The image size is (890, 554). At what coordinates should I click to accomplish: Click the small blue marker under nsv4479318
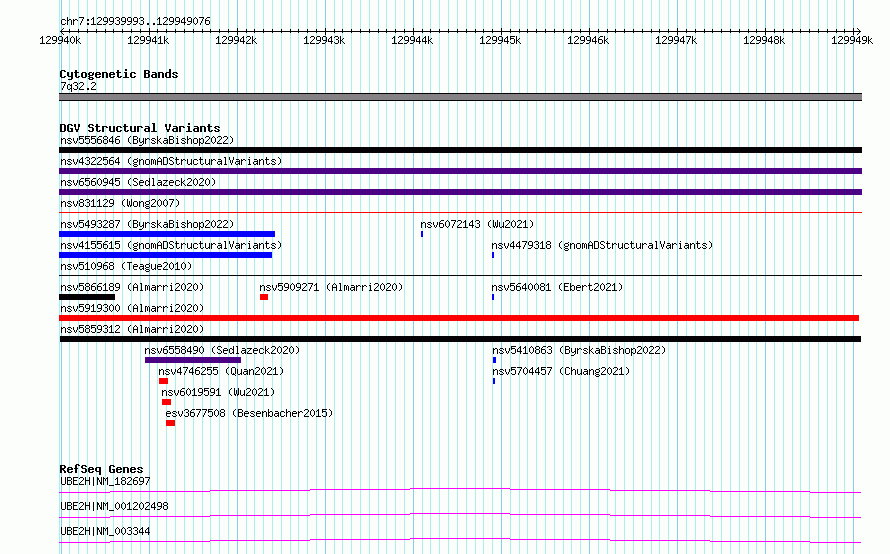point(493,255)
